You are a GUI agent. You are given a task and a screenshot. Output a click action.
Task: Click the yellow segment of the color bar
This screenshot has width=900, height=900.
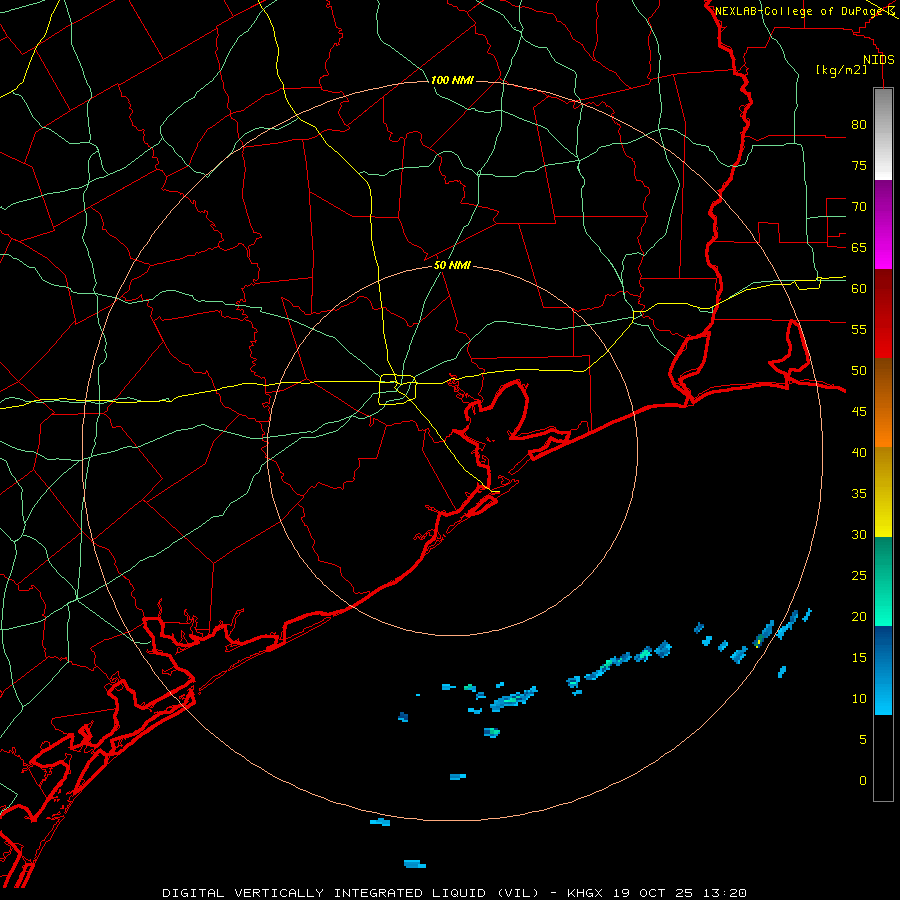(883, 492)
